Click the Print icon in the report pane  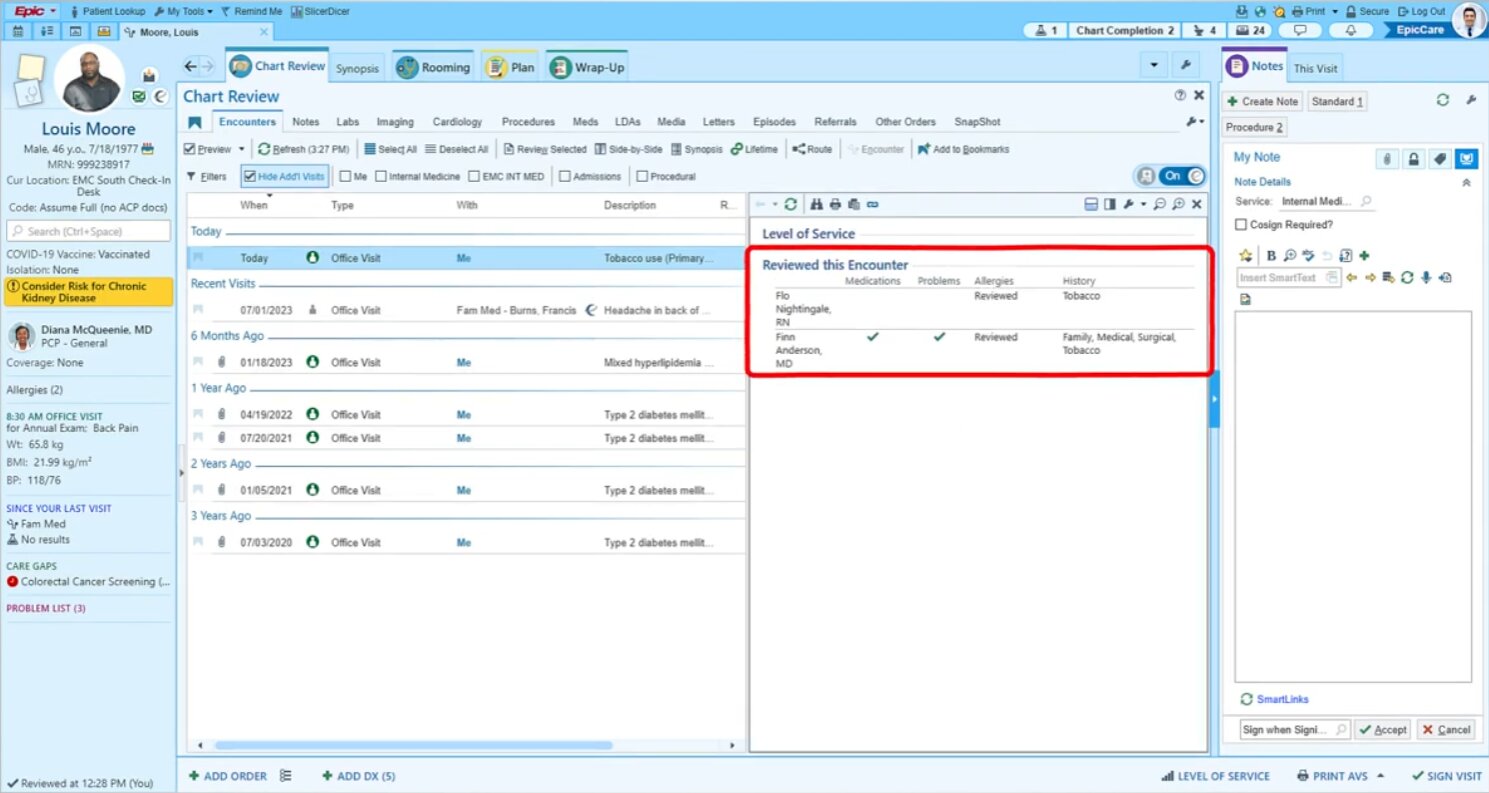(x=833, y=204)
